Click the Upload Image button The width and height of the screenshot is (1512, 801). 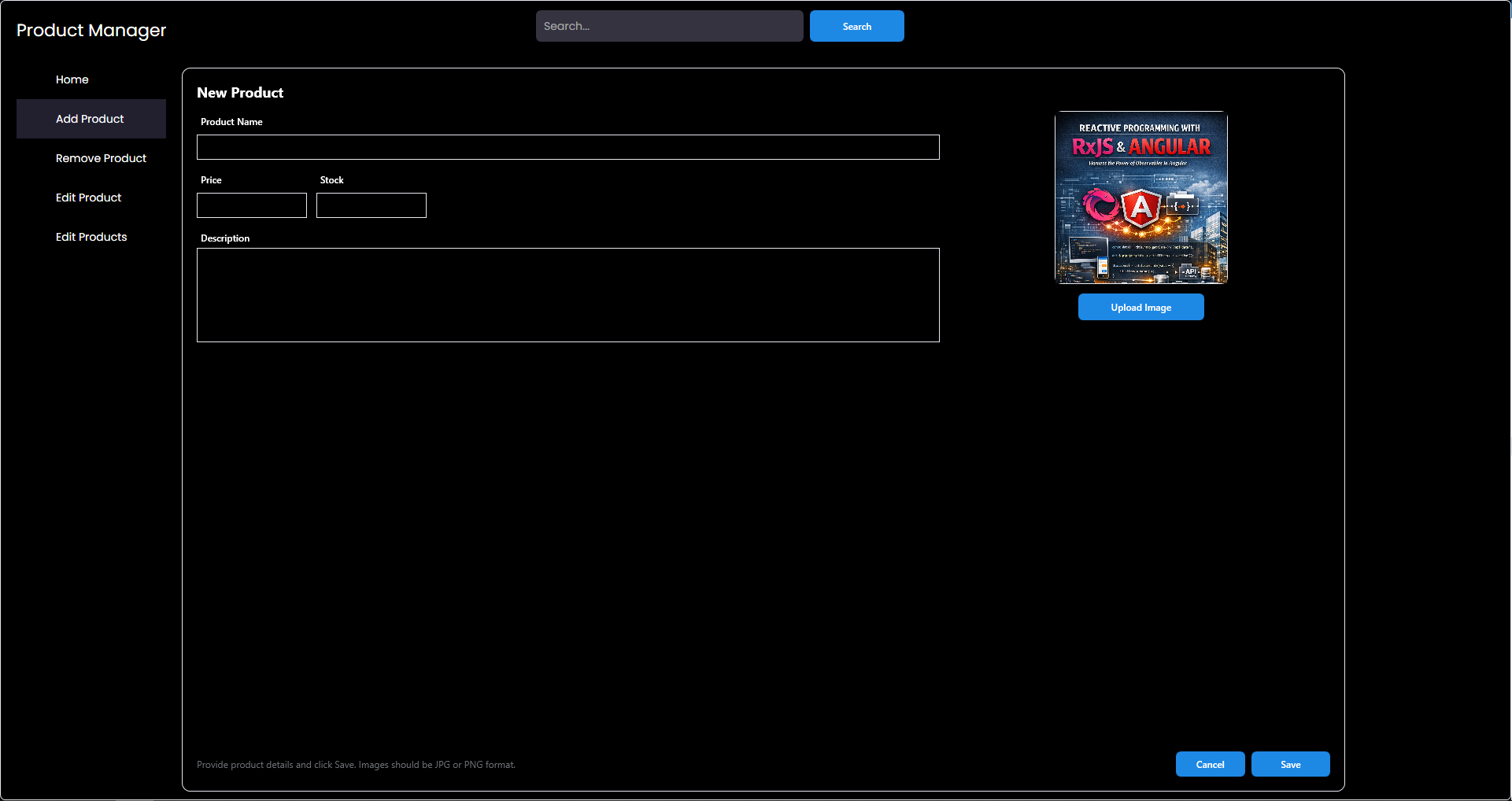click(x=1141, y=307)
